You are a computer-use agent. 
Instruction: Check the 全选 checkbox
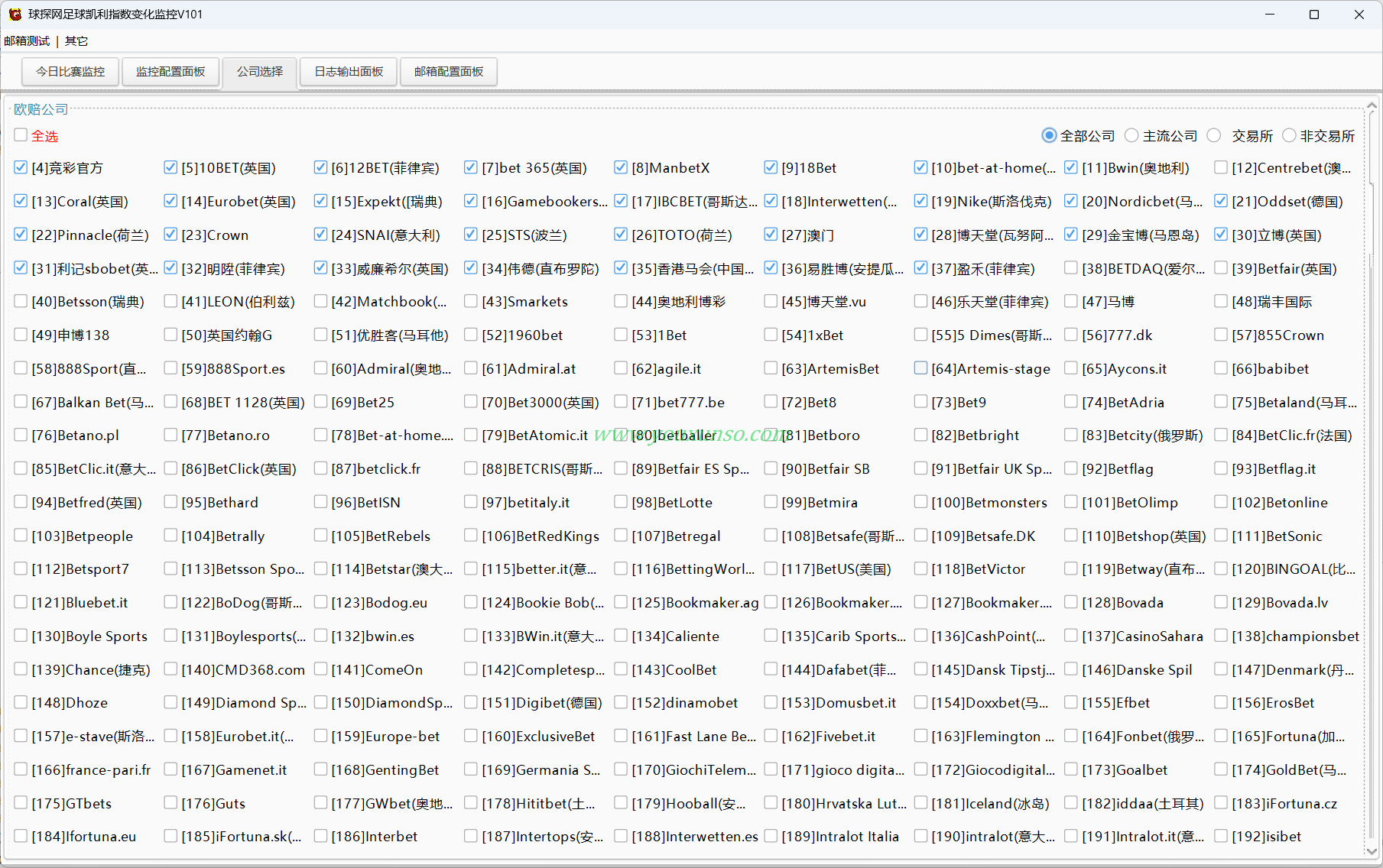pos(21,135)
